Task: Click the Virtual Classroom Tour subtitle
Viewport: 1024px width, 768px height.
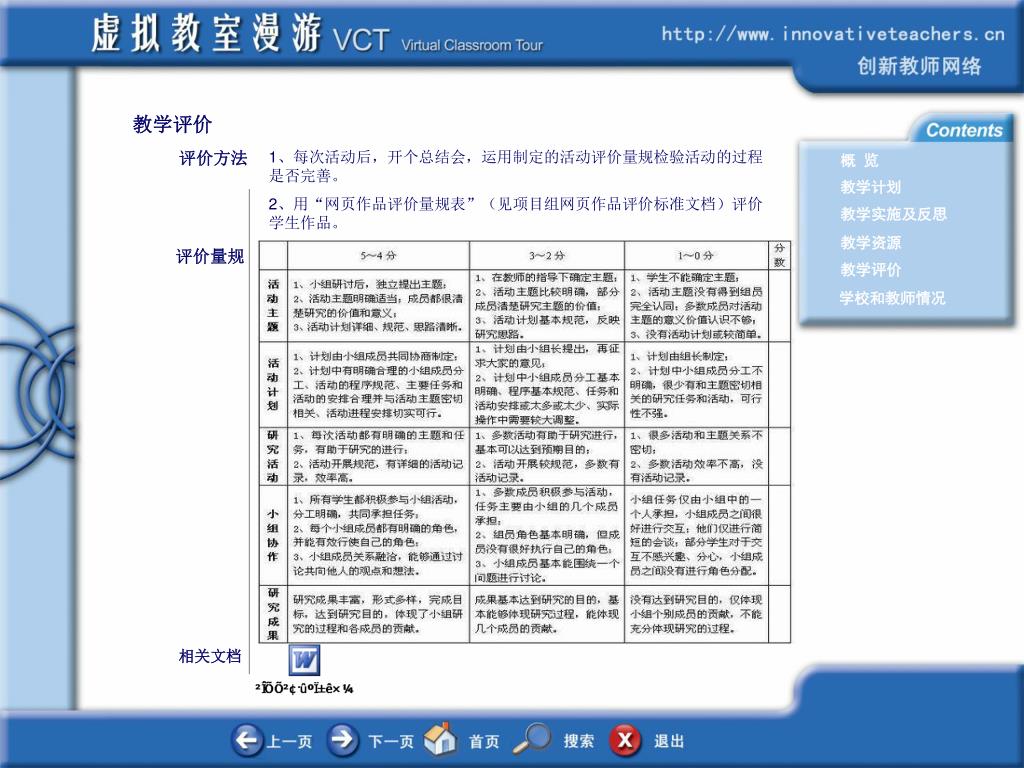Action: (x=472, y=45)
